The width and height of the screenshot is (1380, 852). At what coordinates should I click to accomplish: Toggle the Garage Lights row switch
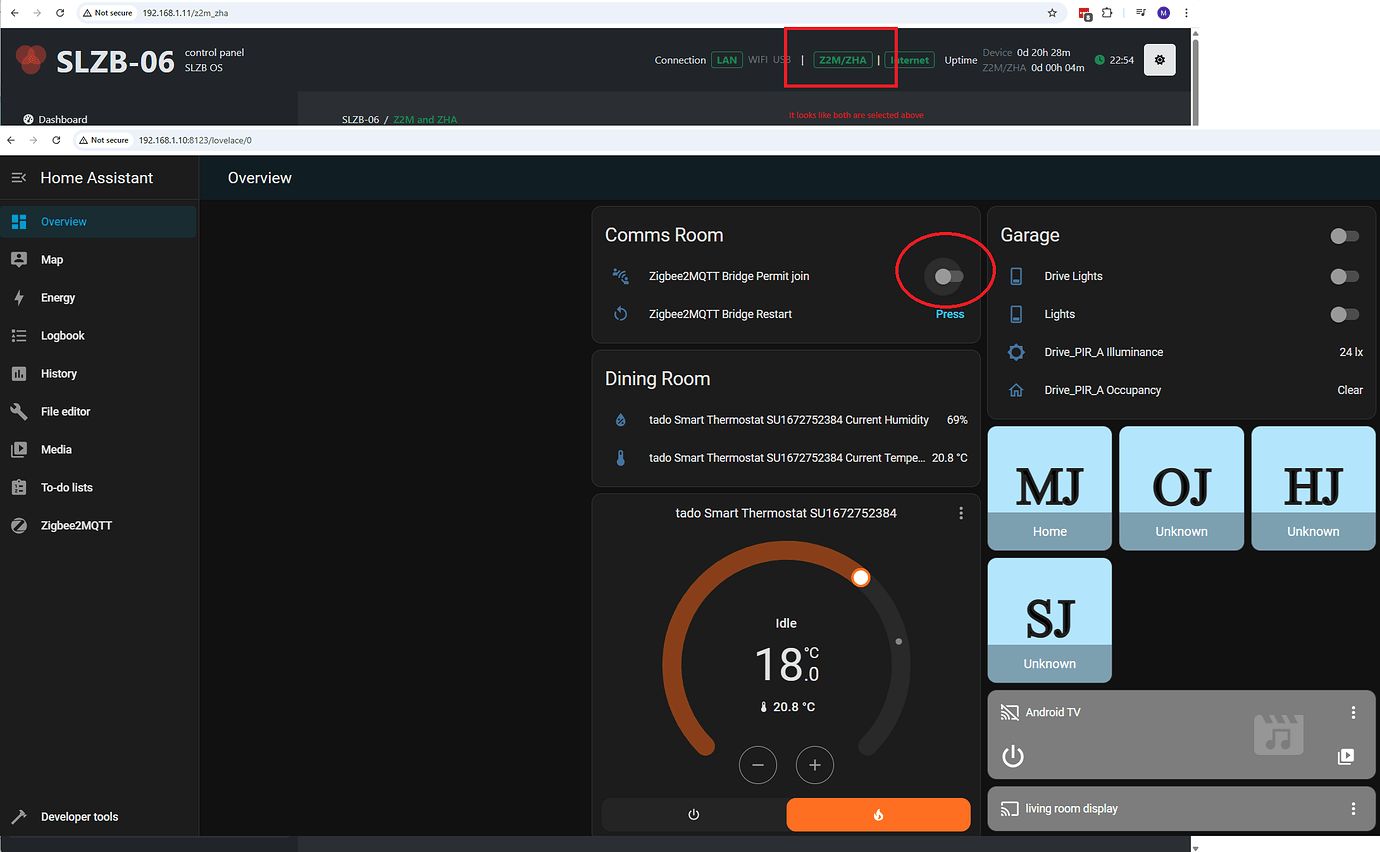pos(1344,314)
